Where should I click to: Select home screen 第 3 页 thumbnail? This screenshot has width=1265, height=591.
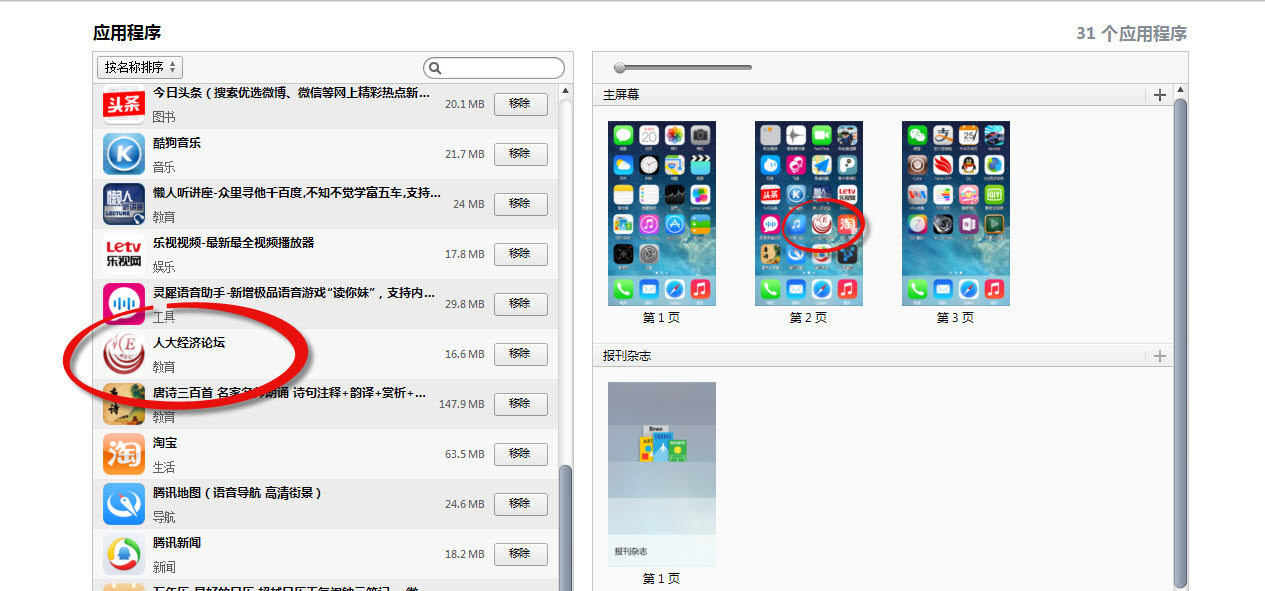point(955,213)
